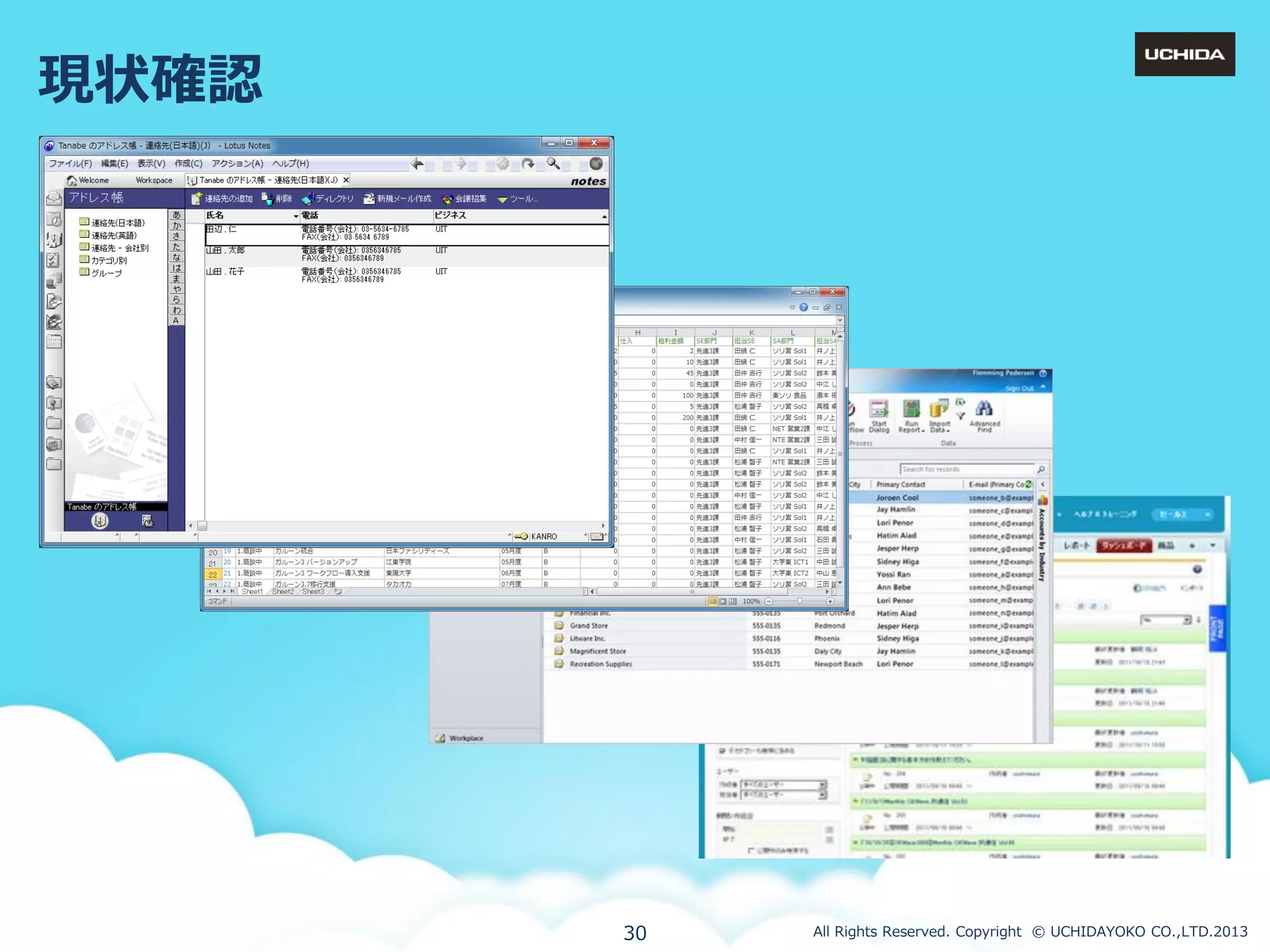This screenshot has width=1270, height=952.
Task: Click the Search for records field
Action: coord(966,469)
